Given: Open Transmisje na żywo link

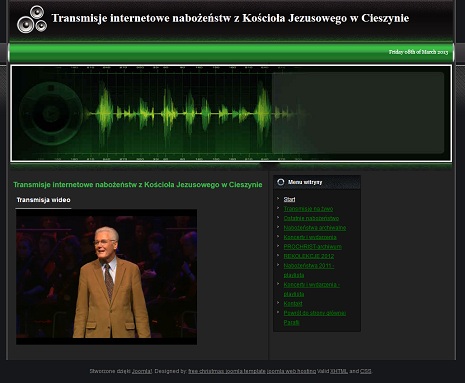Looking at the screenshot, I should tap(308, 209).
